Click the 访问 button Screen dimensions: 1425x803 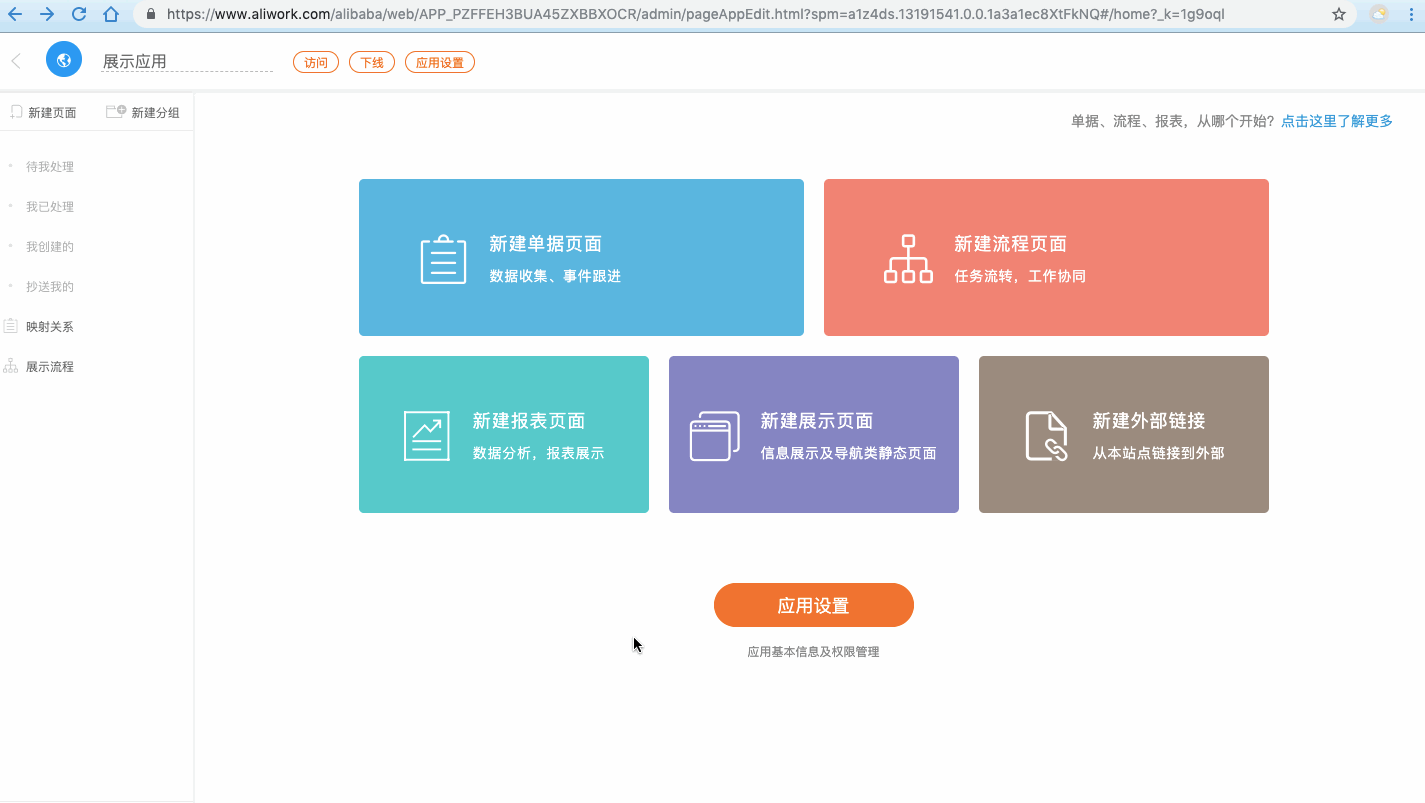pyautogui.click(x=316, y=62)
